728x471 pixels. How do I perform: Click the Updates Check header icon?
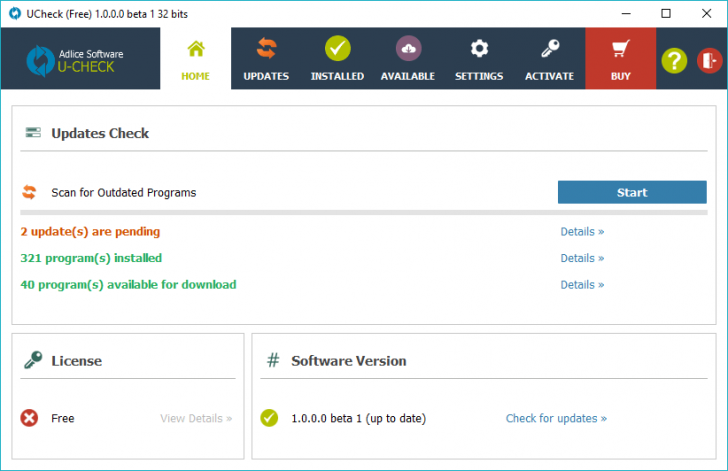tap(33, 132)
